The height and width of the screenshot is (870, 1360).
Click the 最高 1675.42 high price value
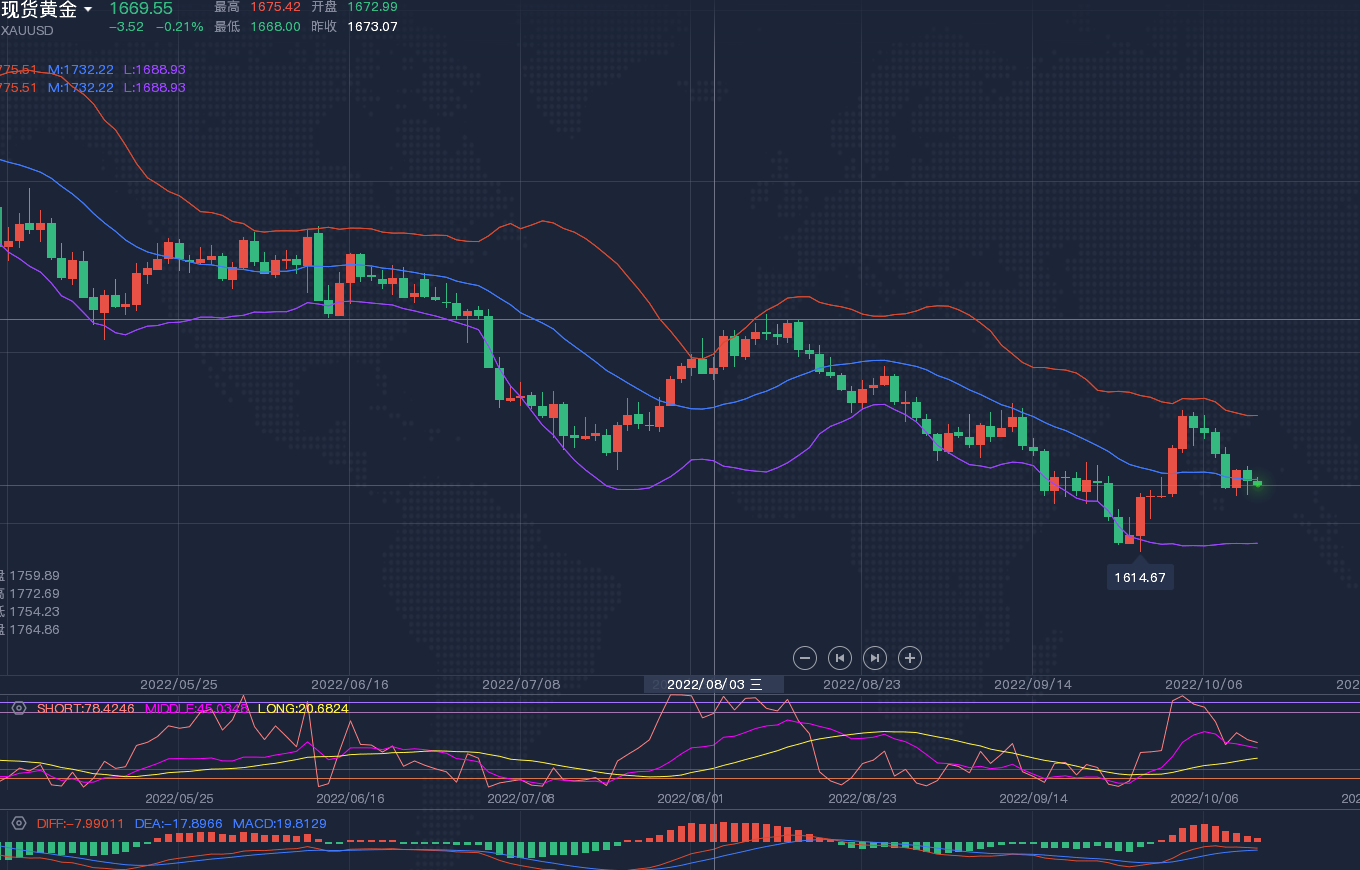pos(277,7)
